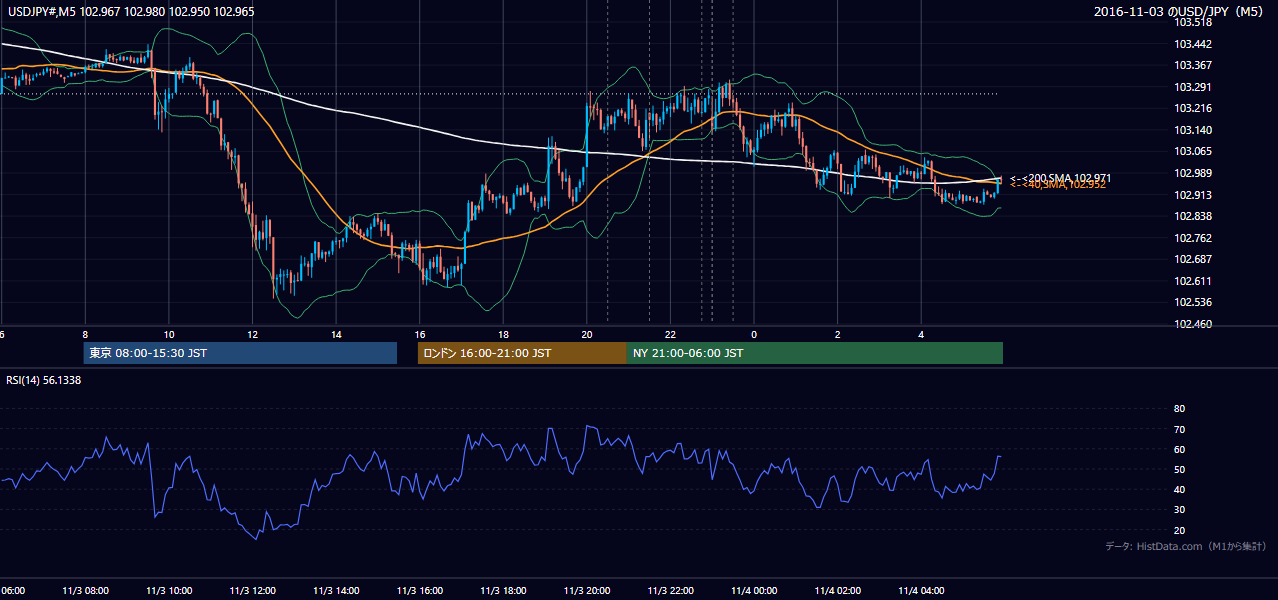Click the 11/4 00:00 bottom time label
This screenshot has height=600, width=1278.
tap(754, 590)
